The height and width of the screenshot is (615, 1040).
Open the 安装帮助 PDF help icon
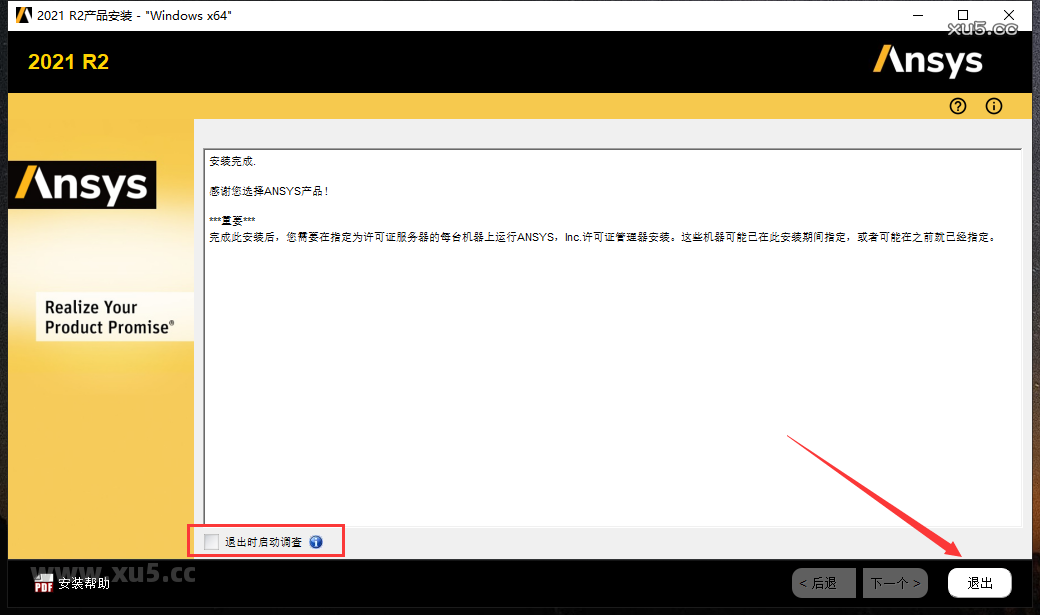click(x=42, y=582)
